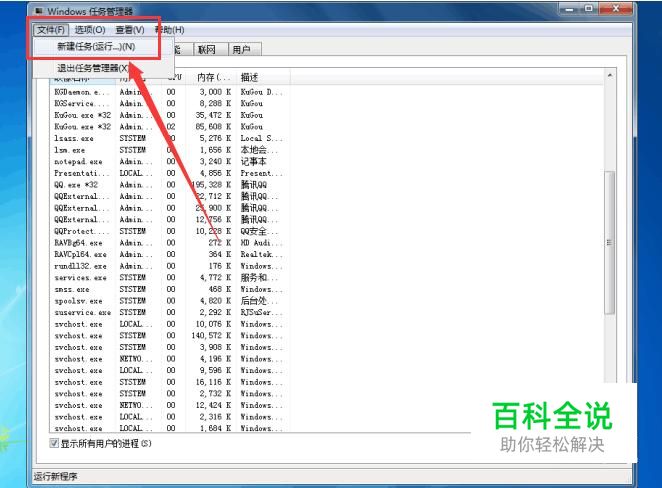Select the KGService process row
Screen dimensions: 662x488
point(169,103)
